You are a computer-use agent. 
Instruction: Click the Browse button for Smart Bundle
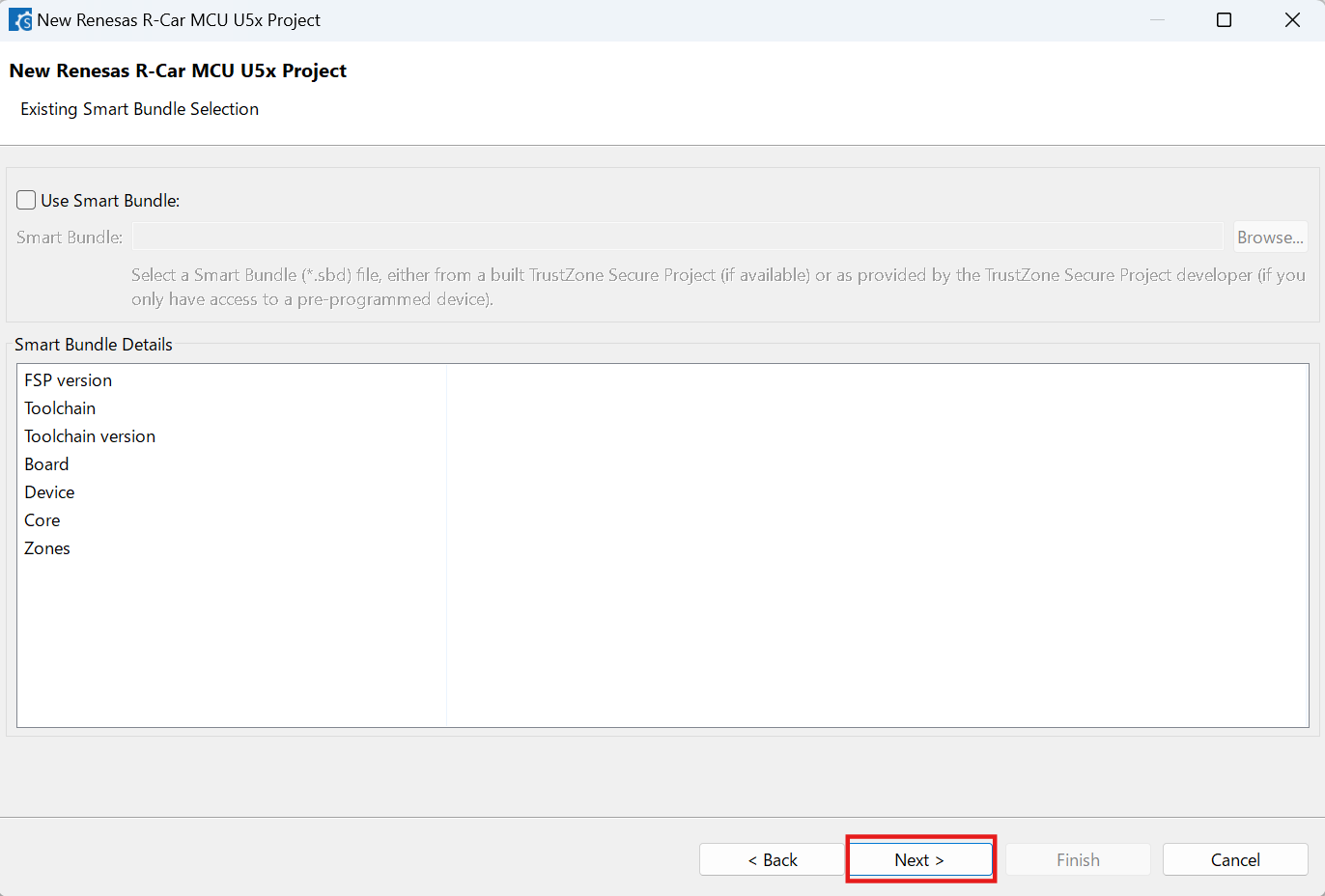(1270, 238)
